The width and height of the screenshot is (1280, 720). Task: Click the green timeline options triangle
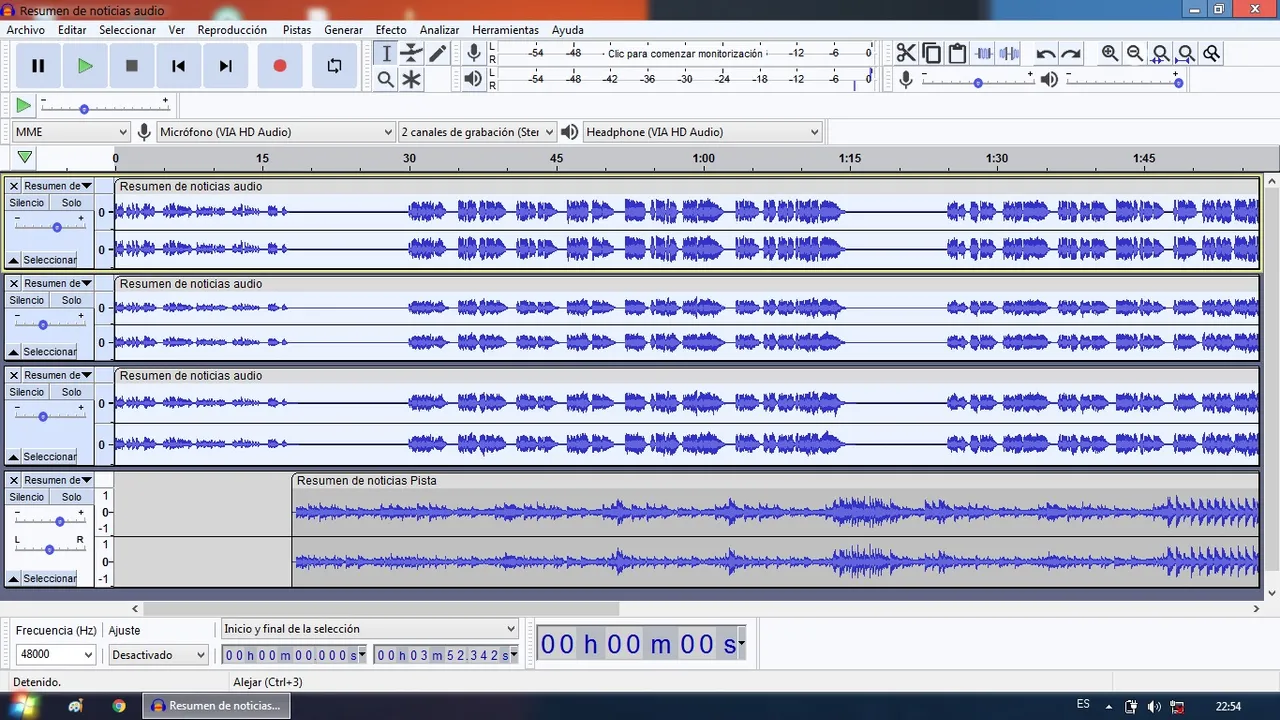coord(25,157)
